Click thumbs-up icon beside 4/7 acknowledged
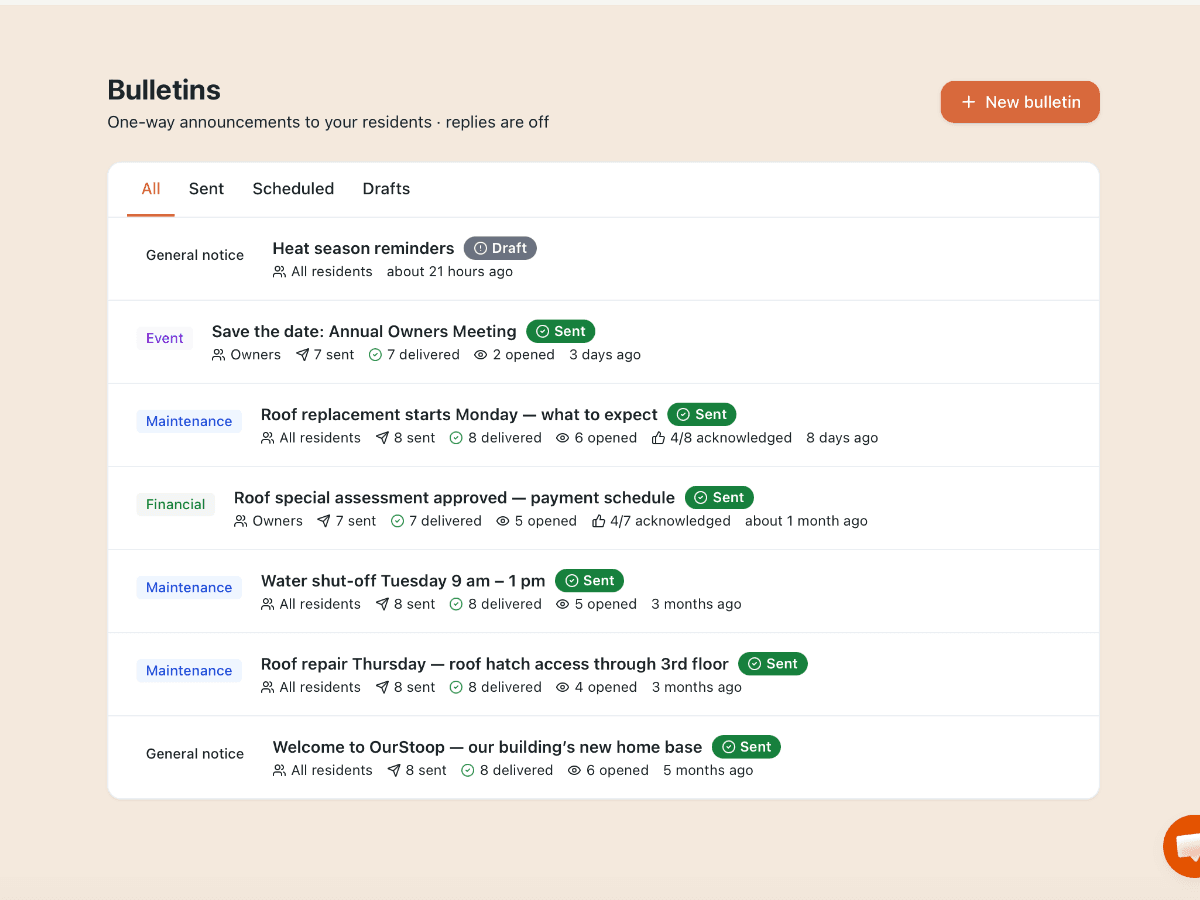The height and width of the screenshot is (900, 1200). pyautogui.click(x=599, y=521)
